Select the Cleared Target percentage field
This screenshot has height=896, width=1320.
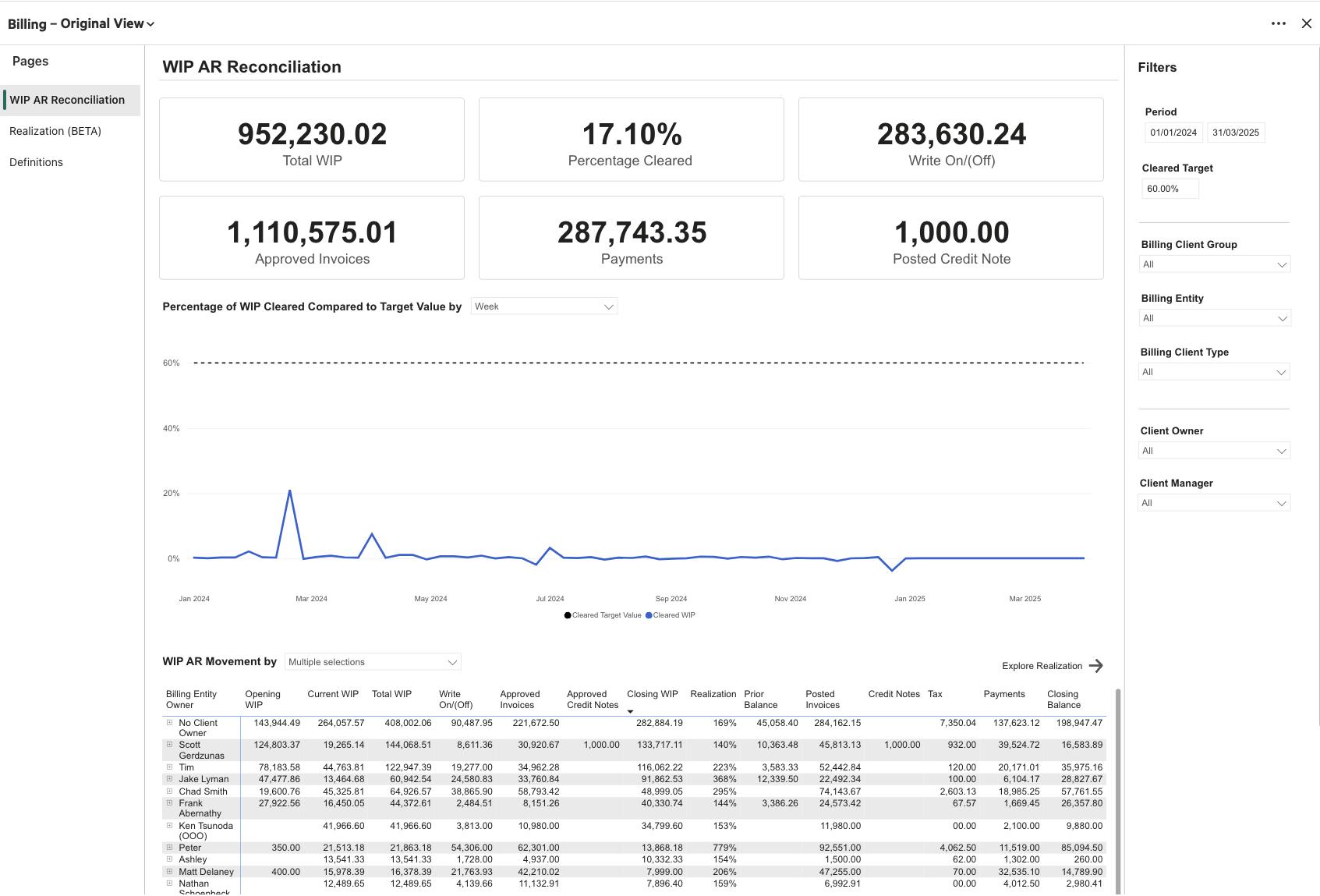[1170, 188]
